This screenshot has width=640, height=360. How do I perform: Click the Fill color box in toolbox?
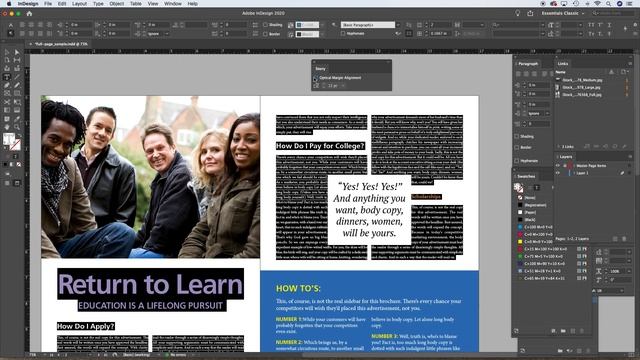tap(9, 139)
